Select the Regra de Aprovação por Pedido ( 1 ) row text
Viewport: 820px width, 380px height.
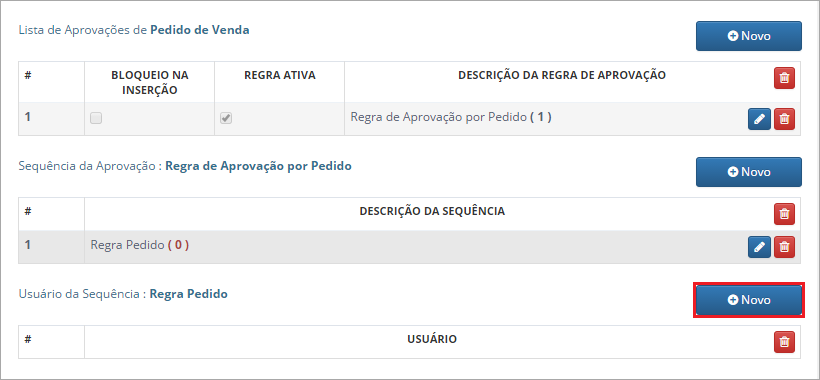(x=451, y=117)
